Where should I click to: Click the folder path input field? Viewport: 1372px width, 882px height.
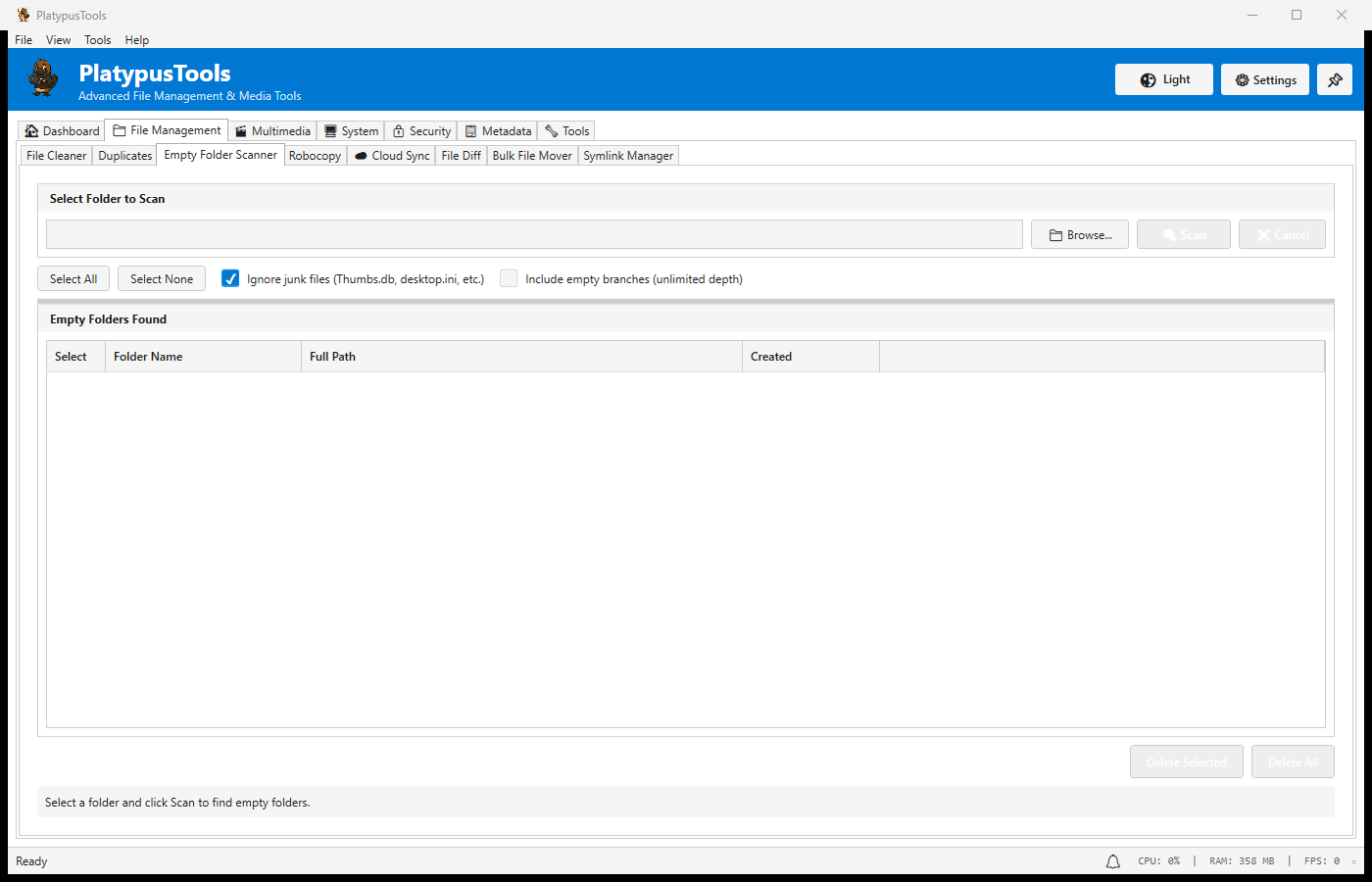tap(534, 235)
